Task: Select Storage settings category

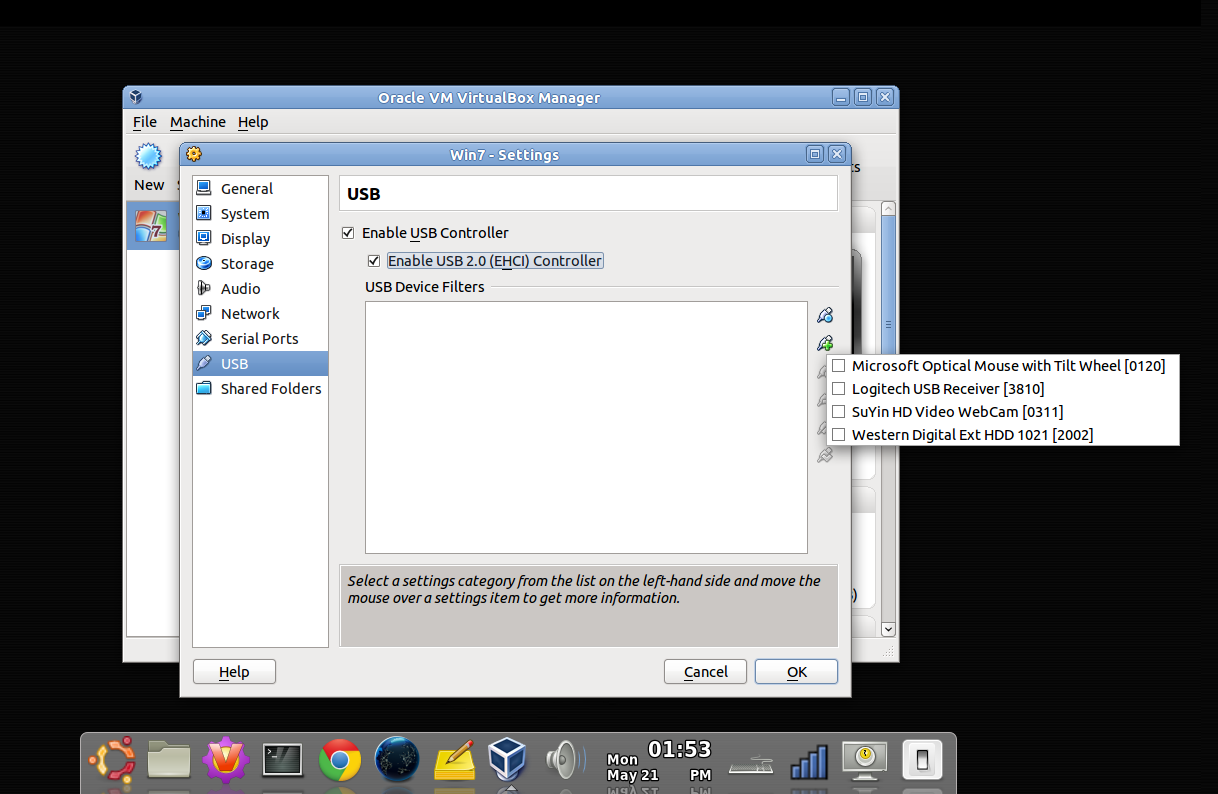Action: (260, 264)
